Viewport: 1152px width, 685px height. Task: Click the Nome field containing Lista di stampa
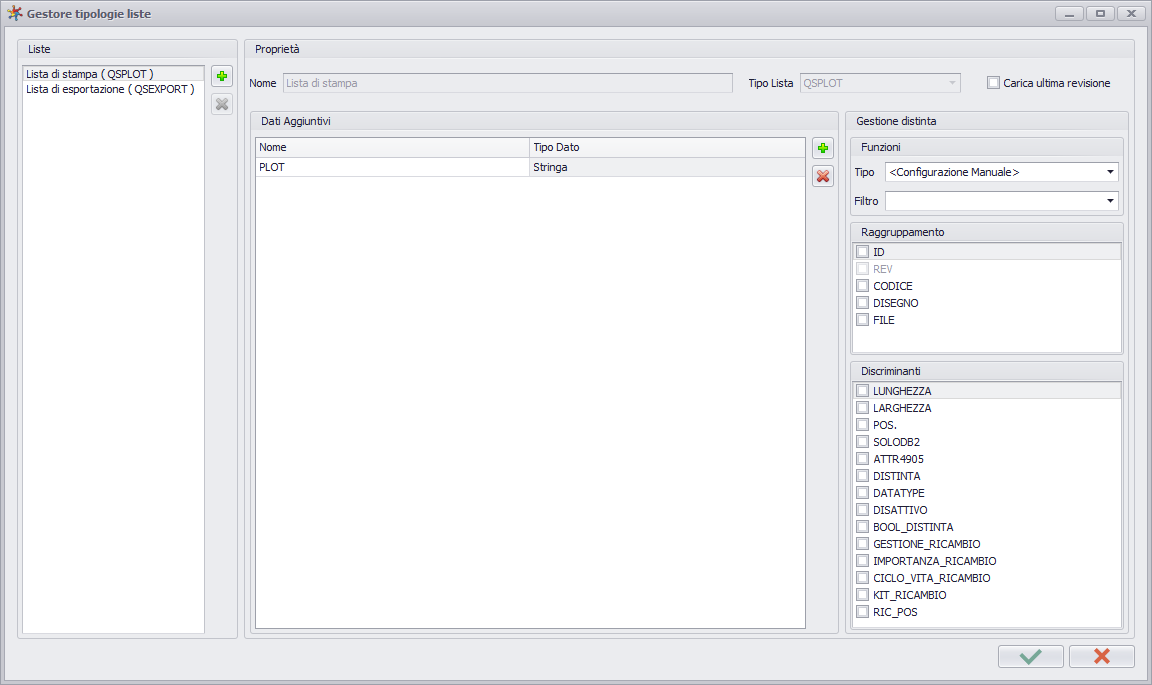coord(508,83)
